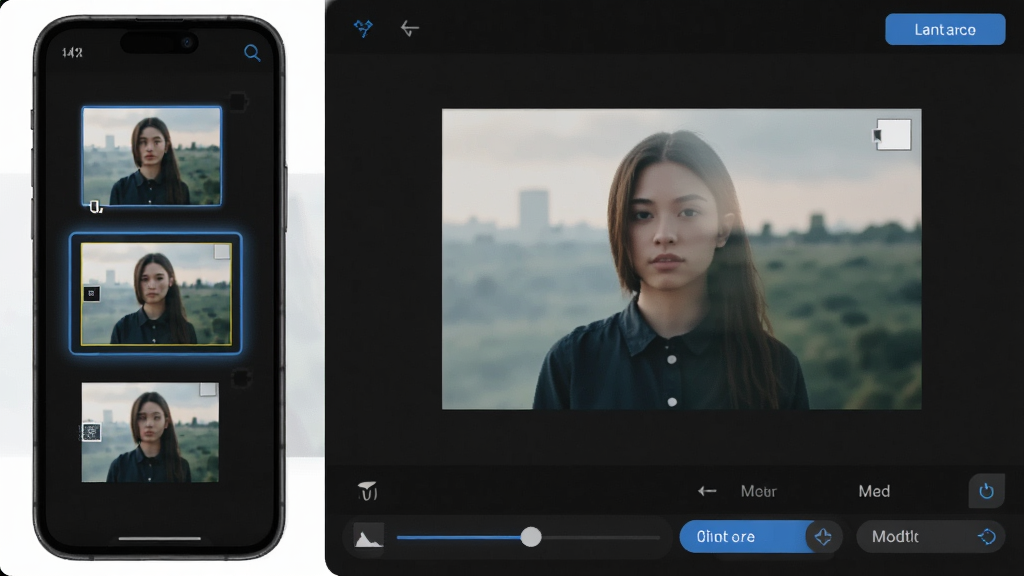Click the power icon button
This screenshot has height=576, width=1024.
pos(986,491)
